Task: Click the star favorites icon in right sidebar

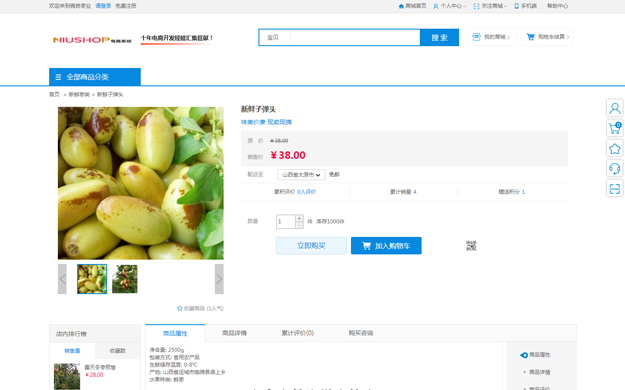Action: click(615, 148)
